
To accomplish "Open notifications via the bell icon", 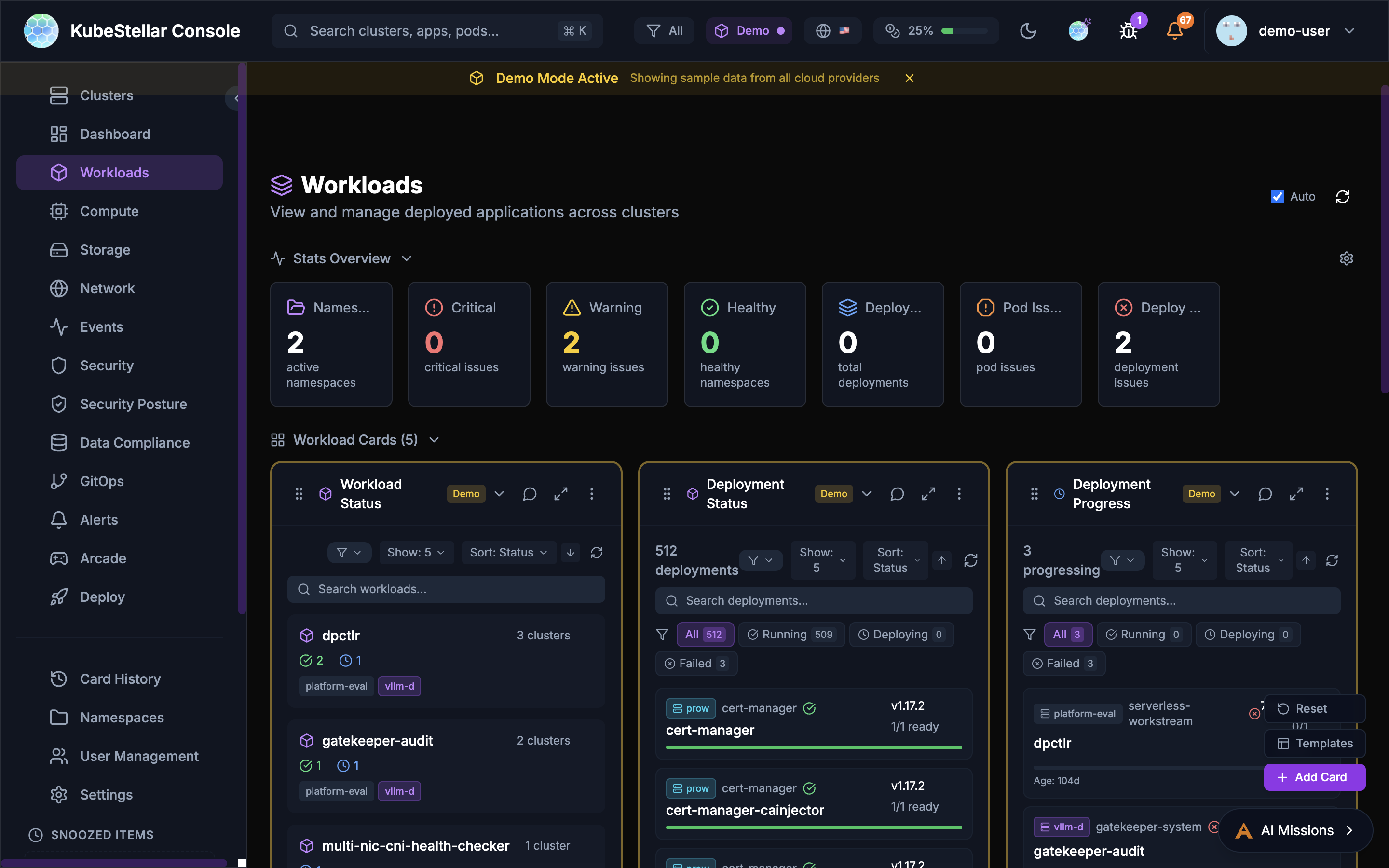I will point(1175,30).
